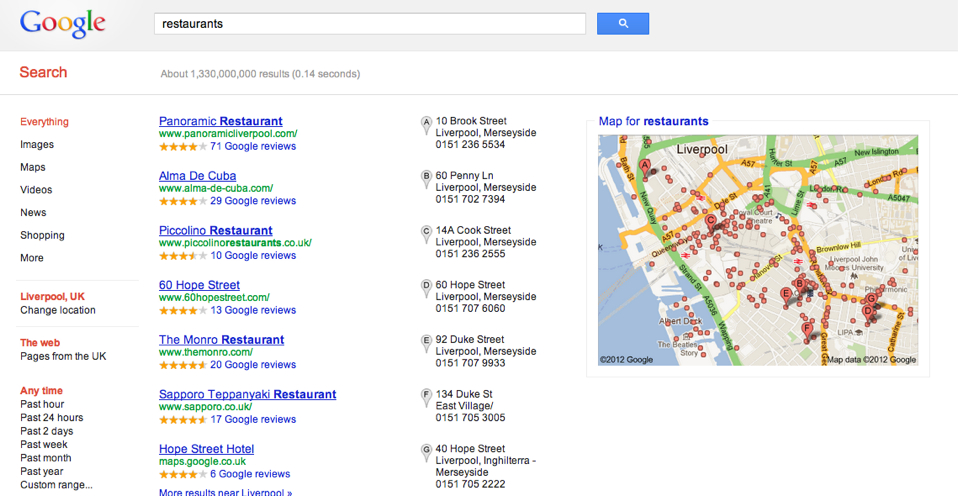
Task: Click www.alma-de-cuba.com/ URL
Action: [216, 188]
